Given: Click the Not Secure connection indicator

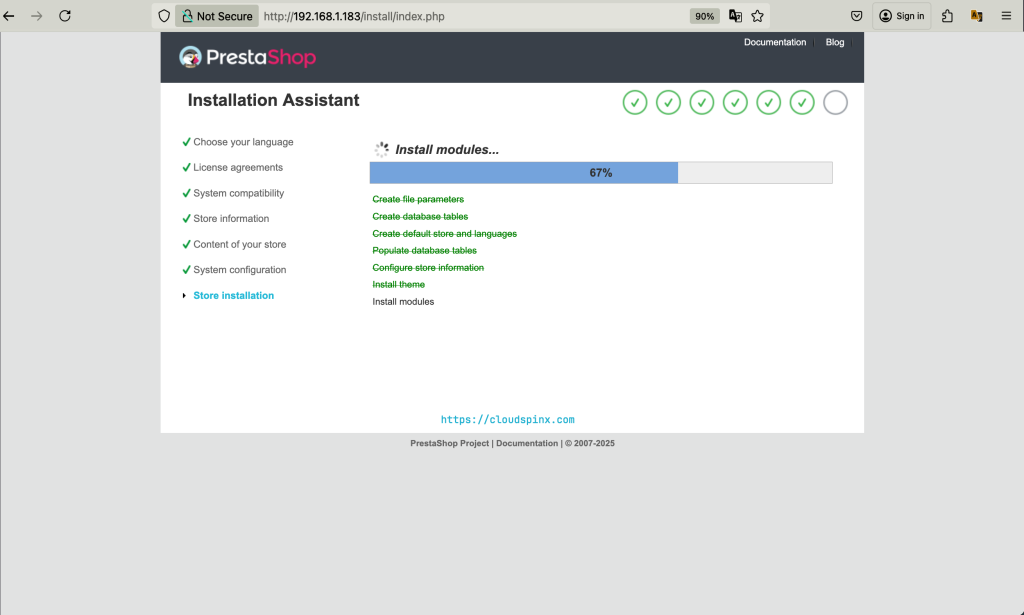Looking at the screenshot, I should click(x=217, y=16).
